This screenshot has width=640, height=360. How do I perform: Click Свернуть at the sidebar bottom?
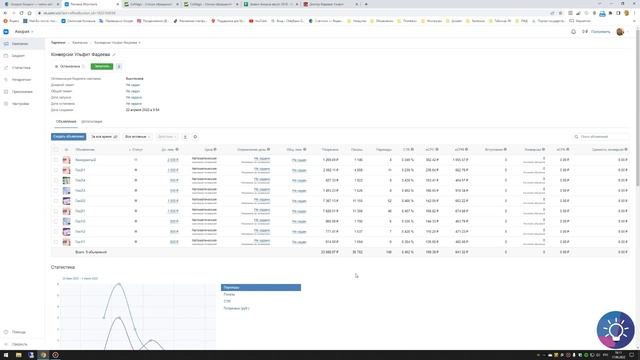pyautogui.click(x=19, y=344)
